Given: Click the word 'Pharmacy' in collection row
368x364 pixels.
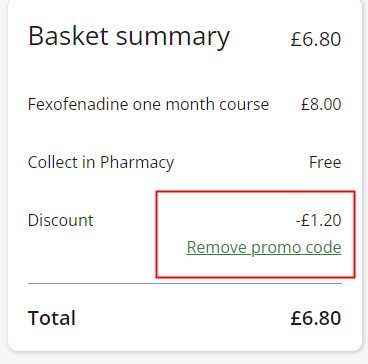Looking at the screenshot, I should tap(137, 163).
